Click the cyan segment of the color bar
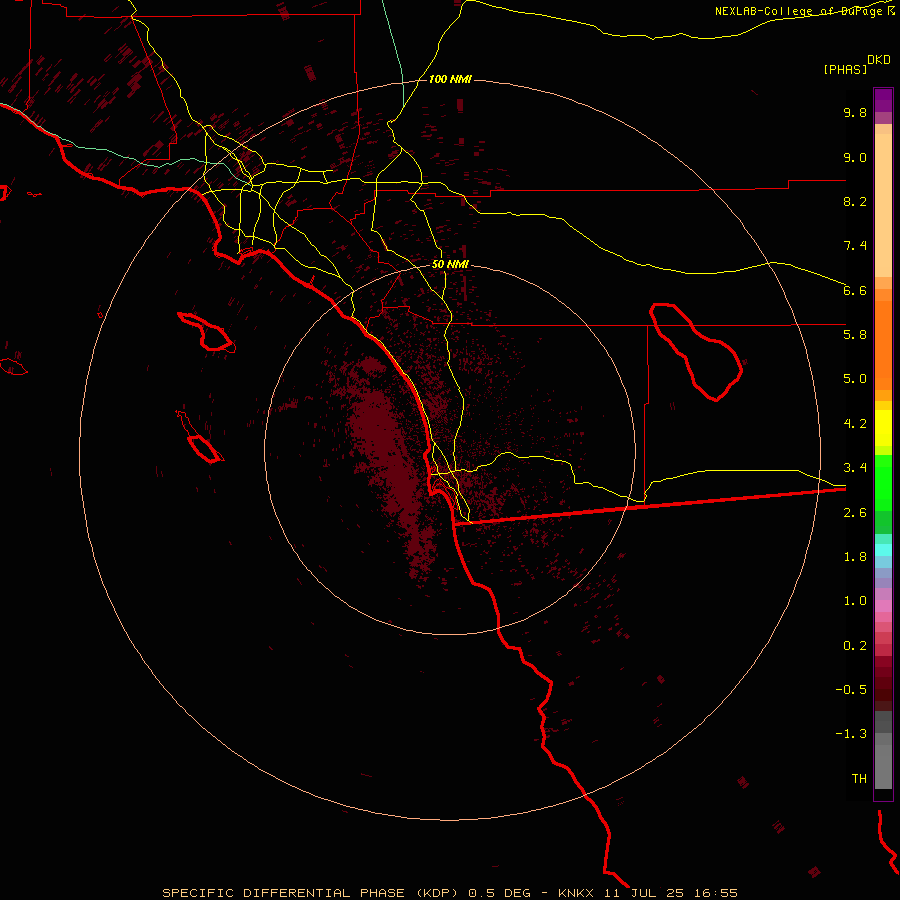Screen dimensions: 900x900 pos(883,550)
